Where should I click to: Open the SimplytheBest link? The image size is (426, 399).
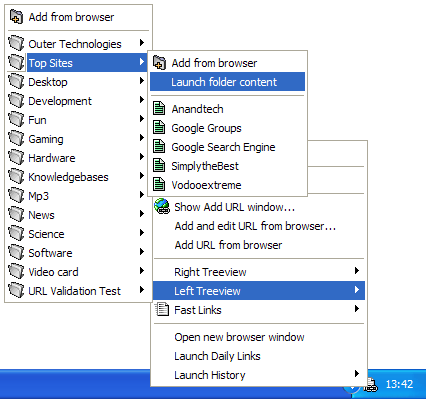(x=227, y=166)
